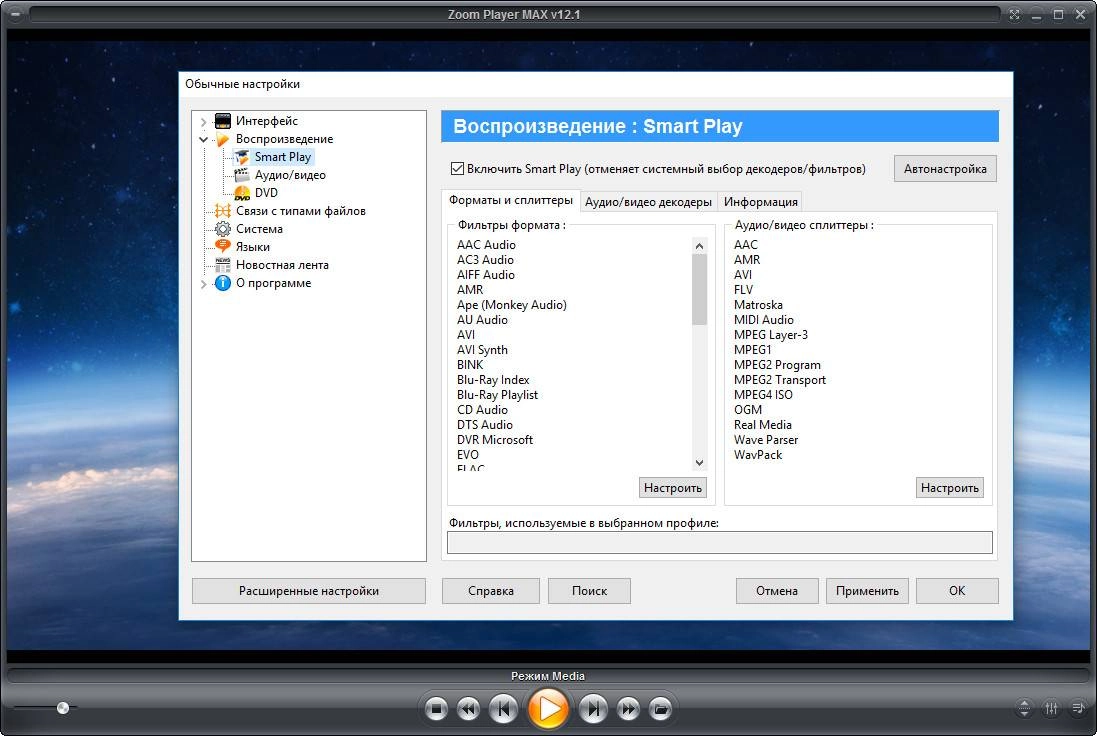This screenshot has width=1097, height=736.
Task: Stop playback with the stop button
Action: pyautogui.click(x=436, y=709)
